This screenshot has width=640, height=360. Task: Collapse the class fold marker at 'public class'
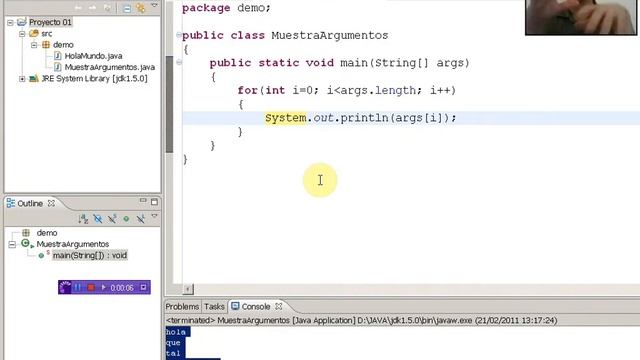point(179,35)
